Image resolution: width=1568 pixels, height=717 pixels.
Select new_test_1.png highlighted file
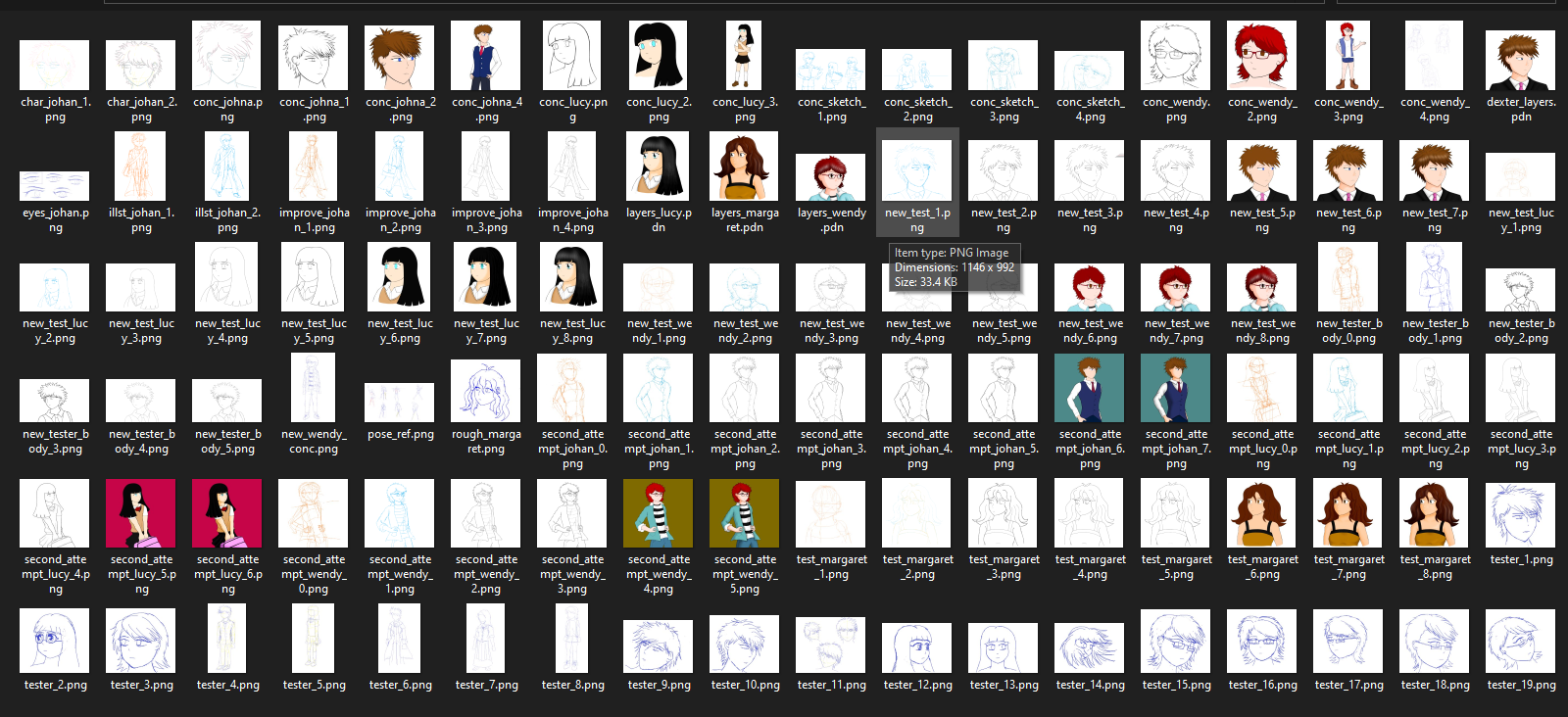point(917,171)
